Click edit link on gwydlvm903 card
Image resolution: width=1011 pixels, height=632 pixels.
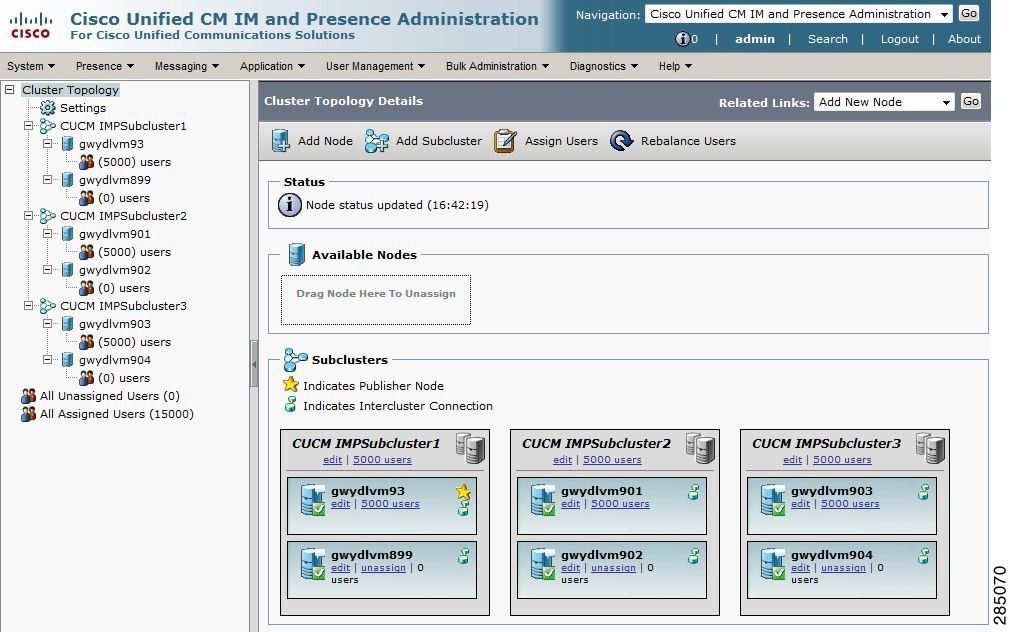click(x=800, y=504)
